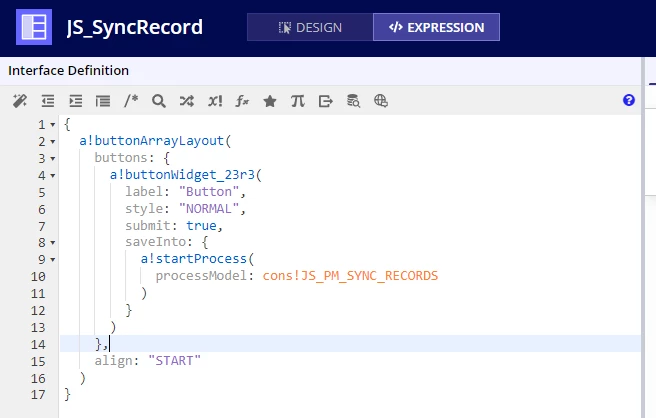Click line number 17 in the gutter

click(38, 395)
